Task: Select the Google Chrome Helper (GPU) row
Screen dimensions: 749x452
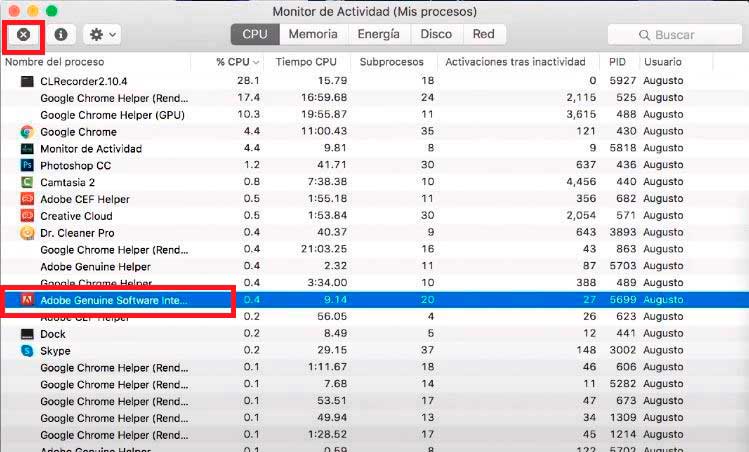Action: coord(374,115)
